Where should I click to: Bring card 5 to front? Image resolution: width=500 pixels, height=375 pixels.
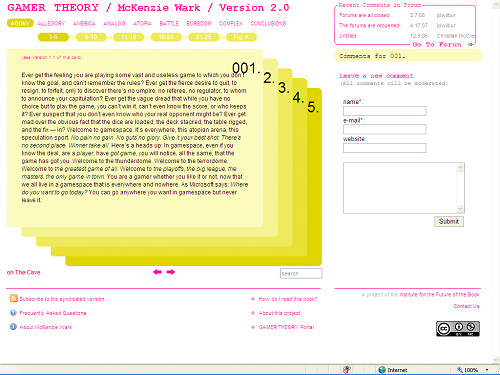(x=313, y=107)
